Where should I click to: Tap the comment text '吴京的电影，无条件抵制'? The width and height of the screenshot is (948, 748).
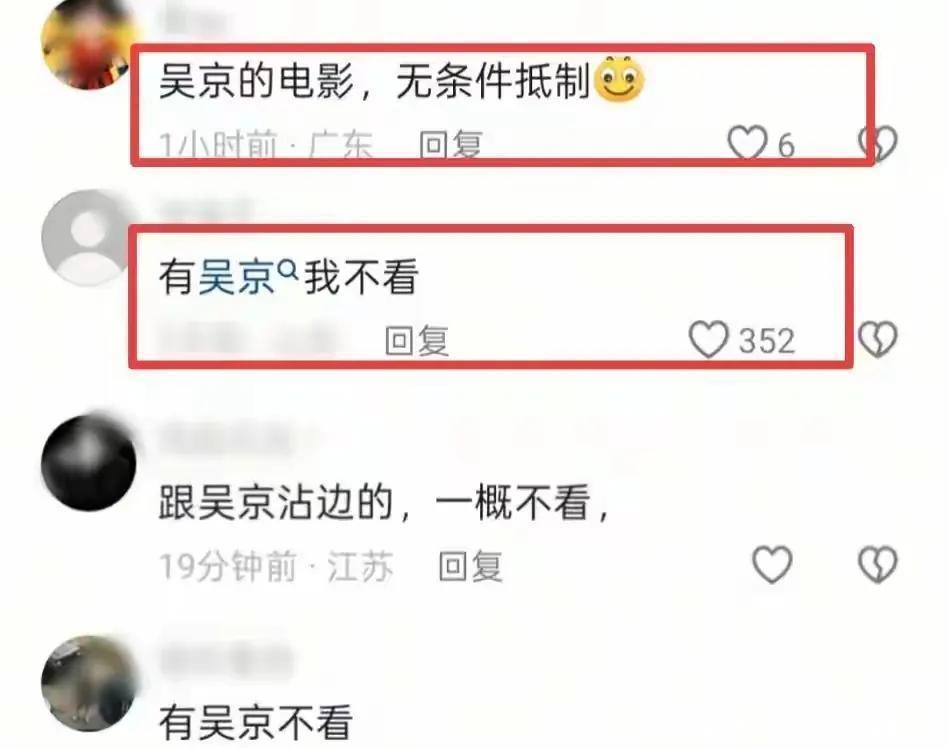[x=374, y=80]
